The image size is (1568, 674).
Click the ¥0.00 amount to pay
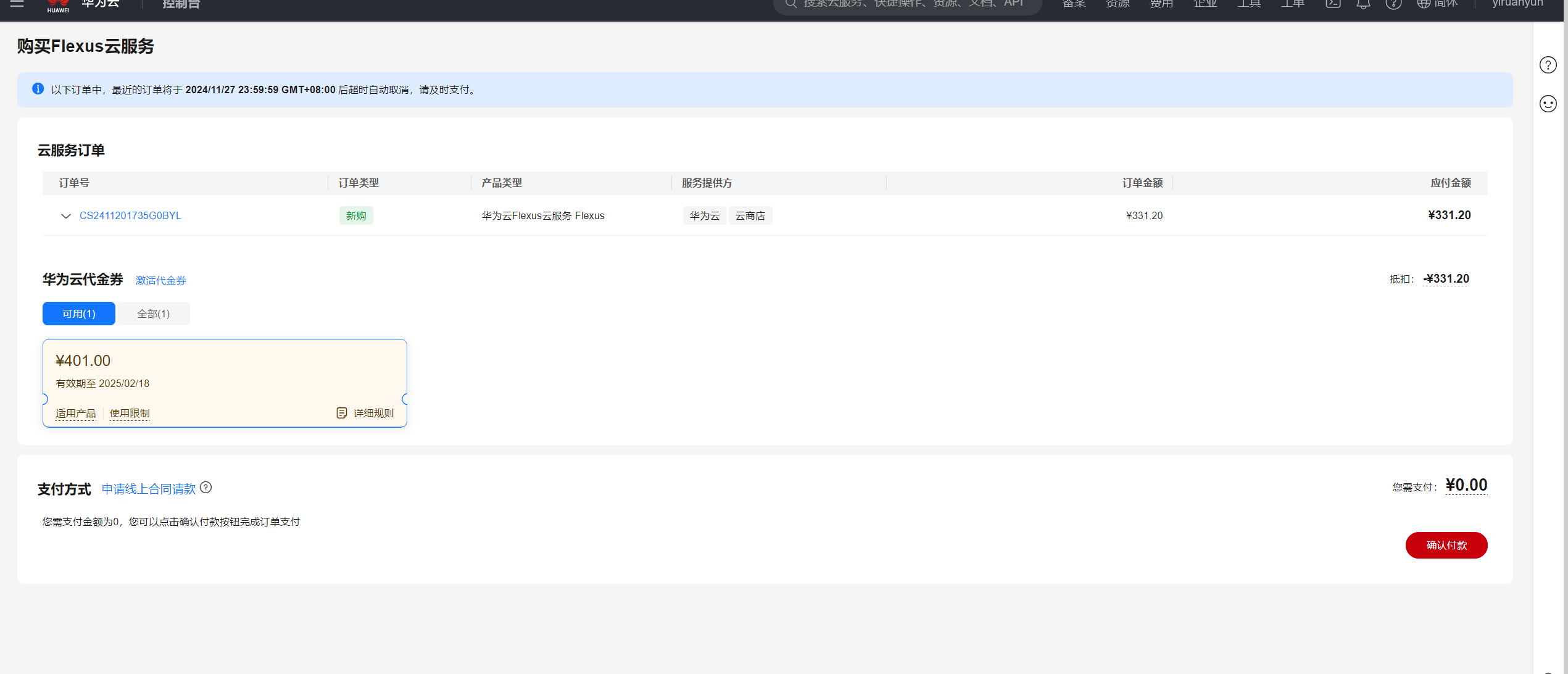1467,485
